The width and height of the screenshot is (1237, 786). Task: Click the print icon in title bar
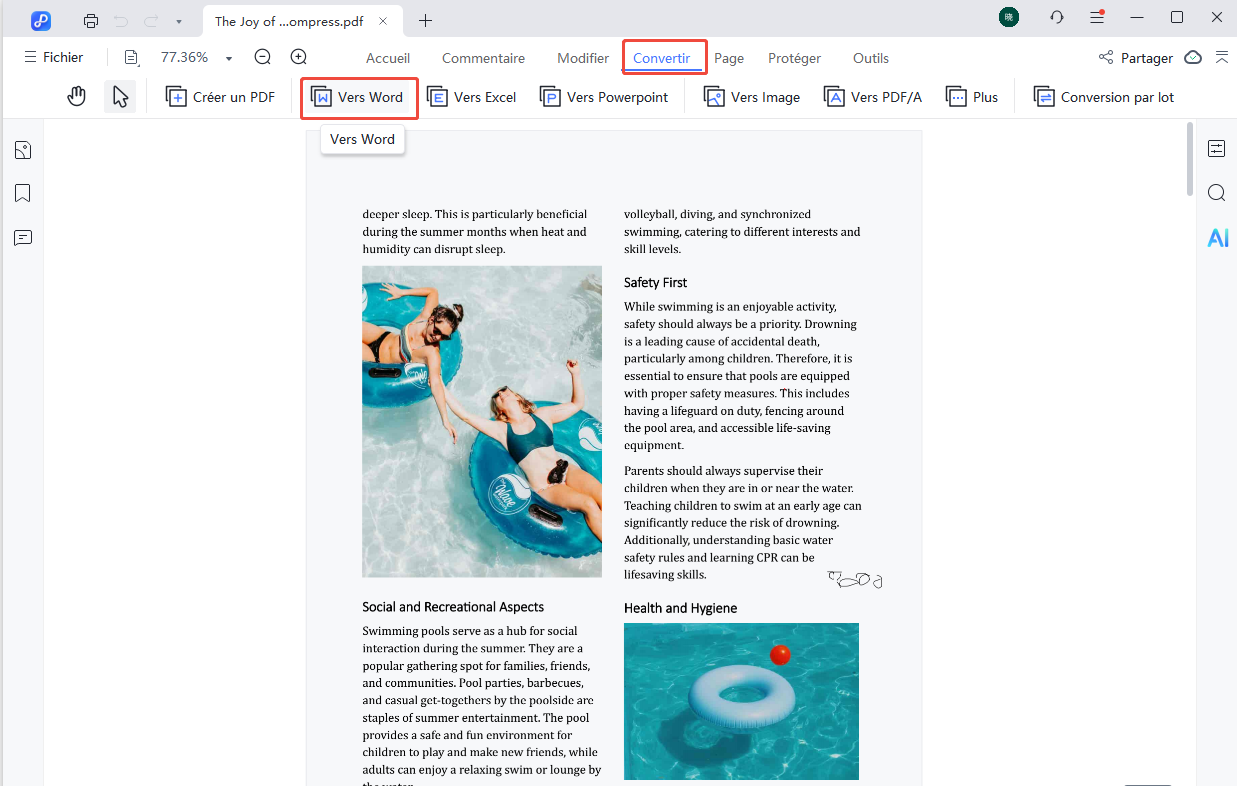click(x=91, y=20)
